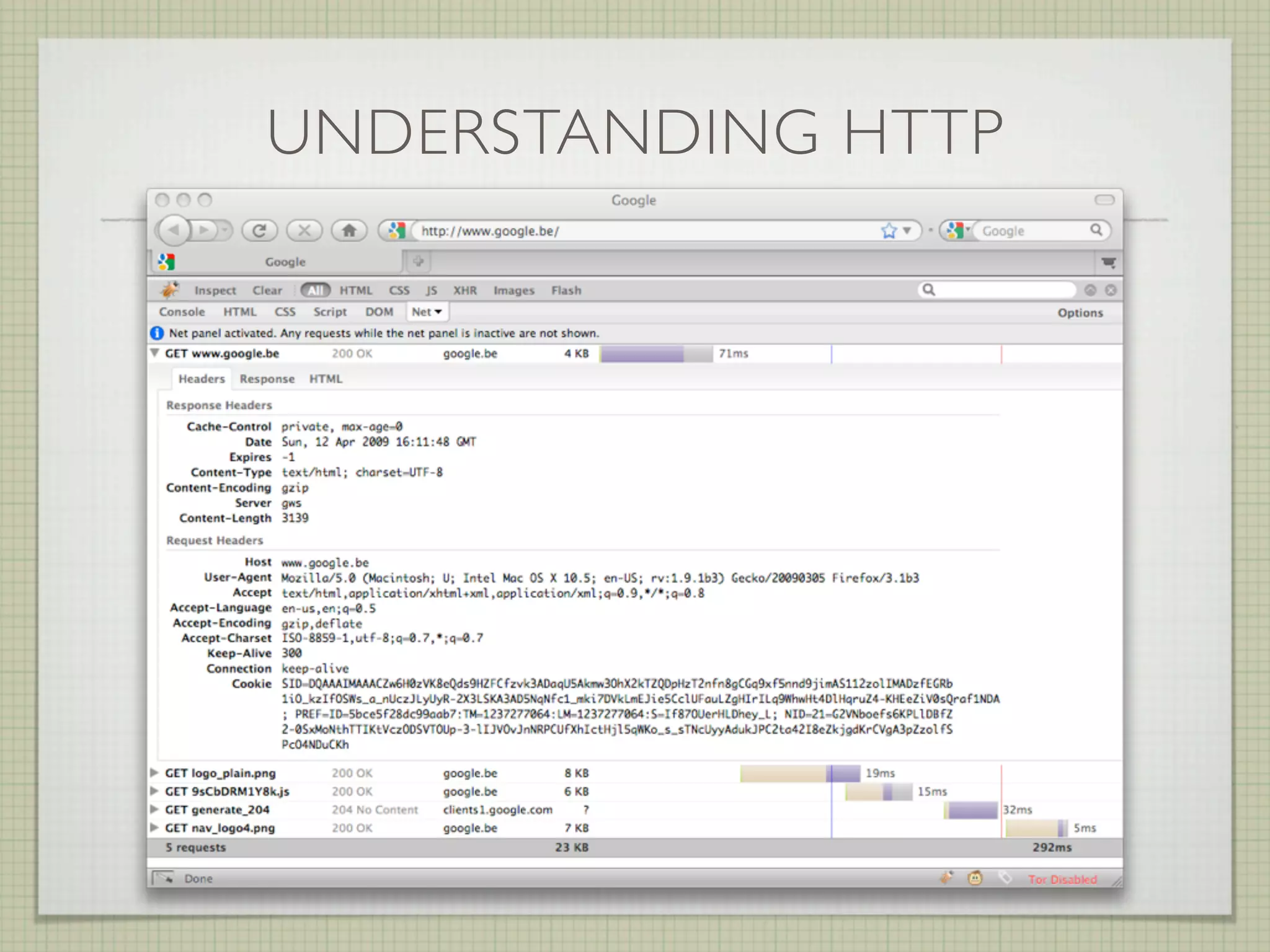Click Firebug Clear button

pos(267,290)
